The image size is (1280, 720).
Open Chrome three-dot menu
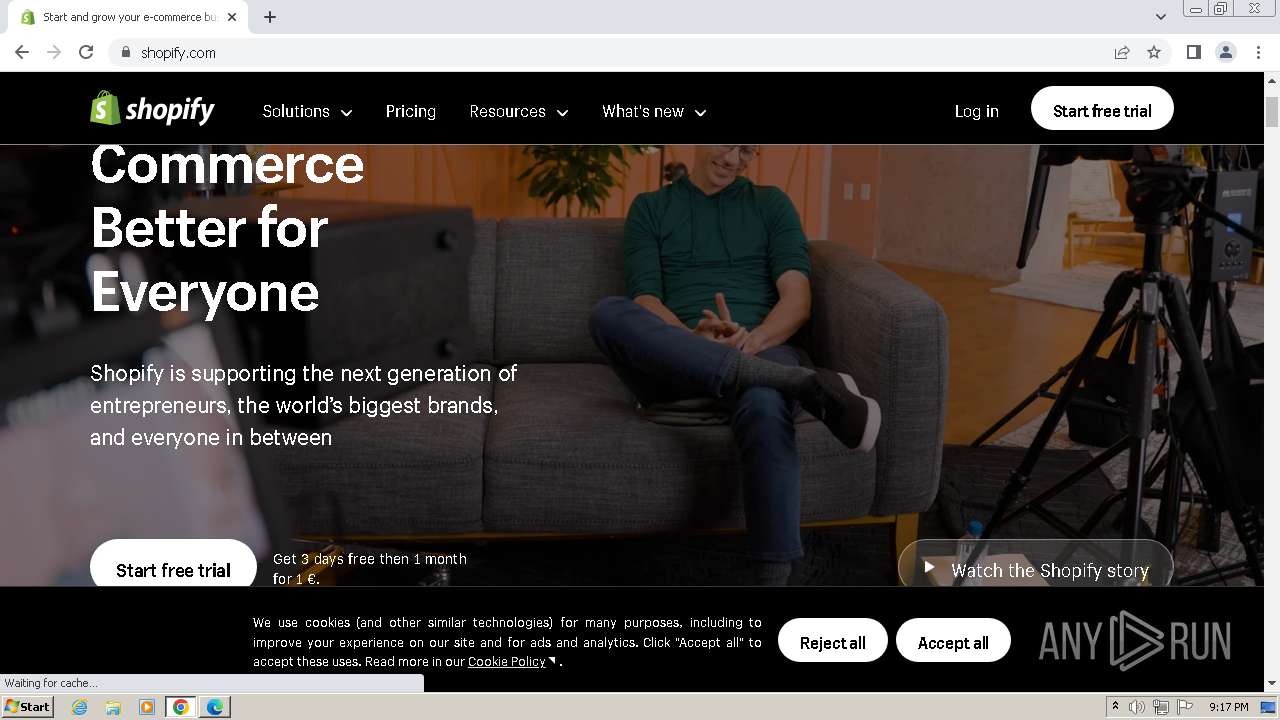[1258, 52]
